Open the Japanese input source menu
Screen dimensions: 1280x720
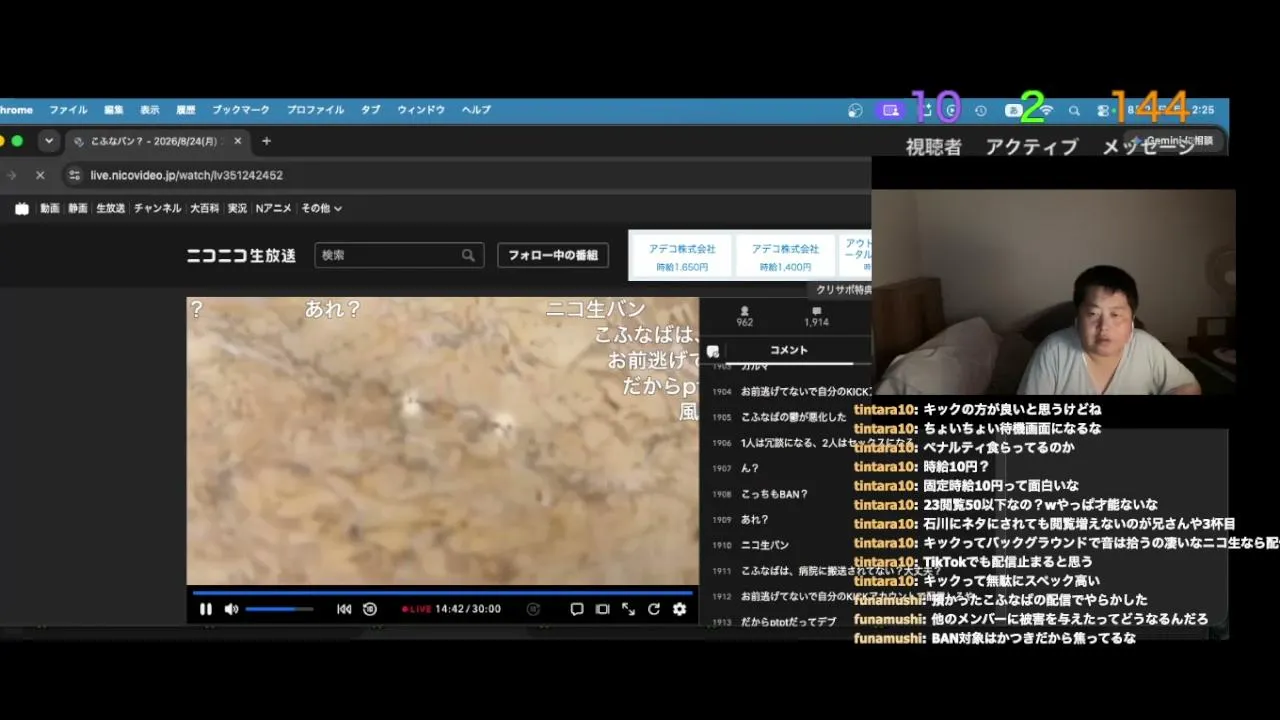coord(1013,111)
